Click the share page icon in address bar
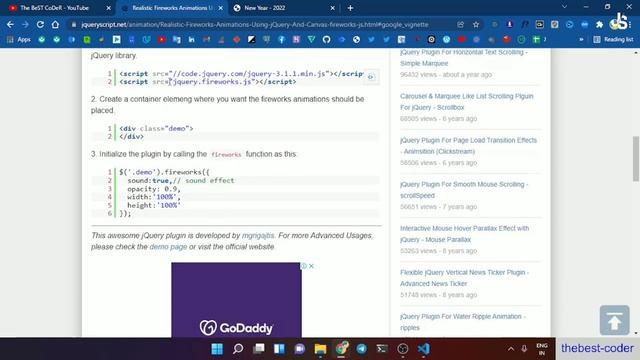Image resolution: width=640 pixels, height=360 pixels. pyautogui.click(x=460, y=24)
